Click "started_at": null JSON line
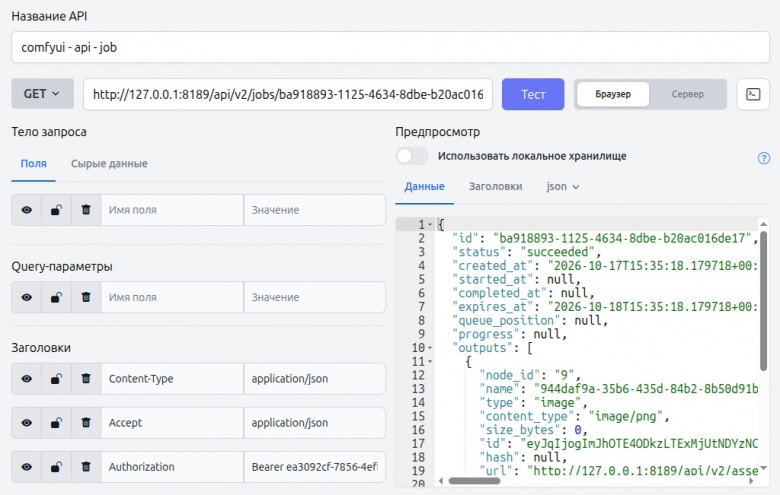This screenshot has height=495, width=780. [516, 279]
